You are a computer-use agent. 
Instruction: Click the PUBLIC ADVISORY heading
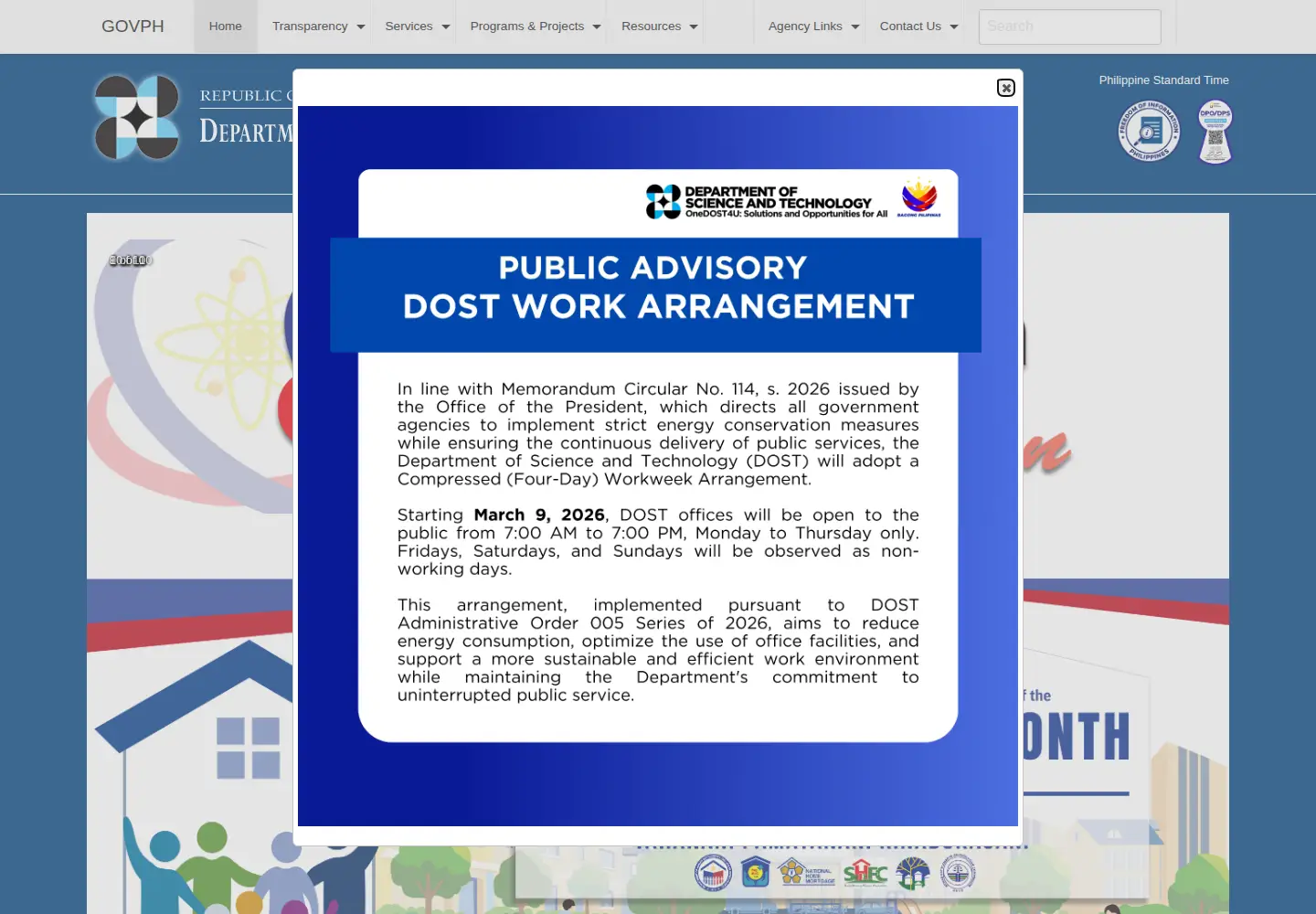click(653, 268)
